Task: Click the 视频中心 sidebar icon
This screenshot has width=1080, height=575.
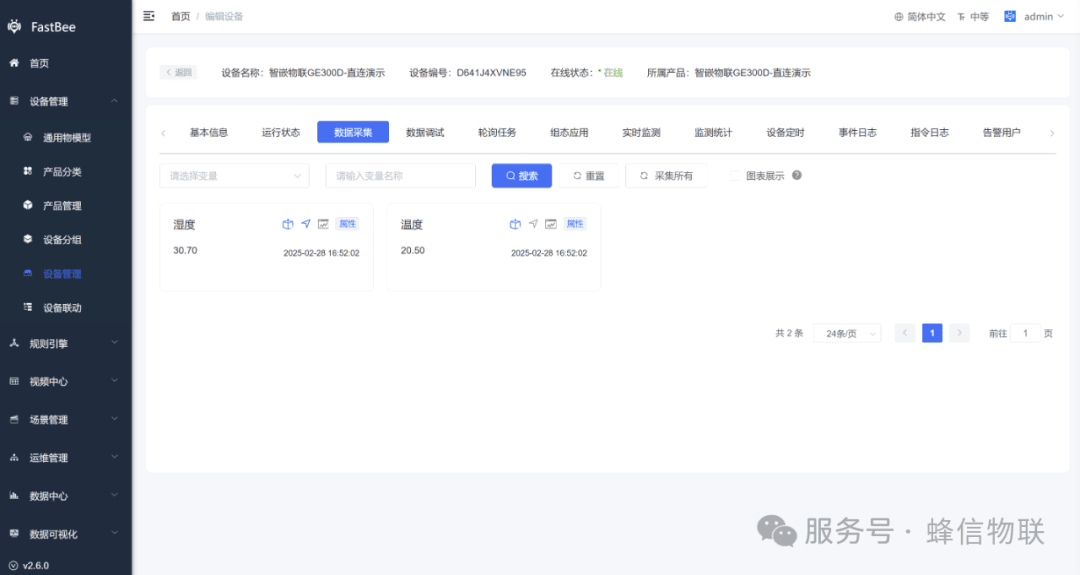Action: (14, 381)
